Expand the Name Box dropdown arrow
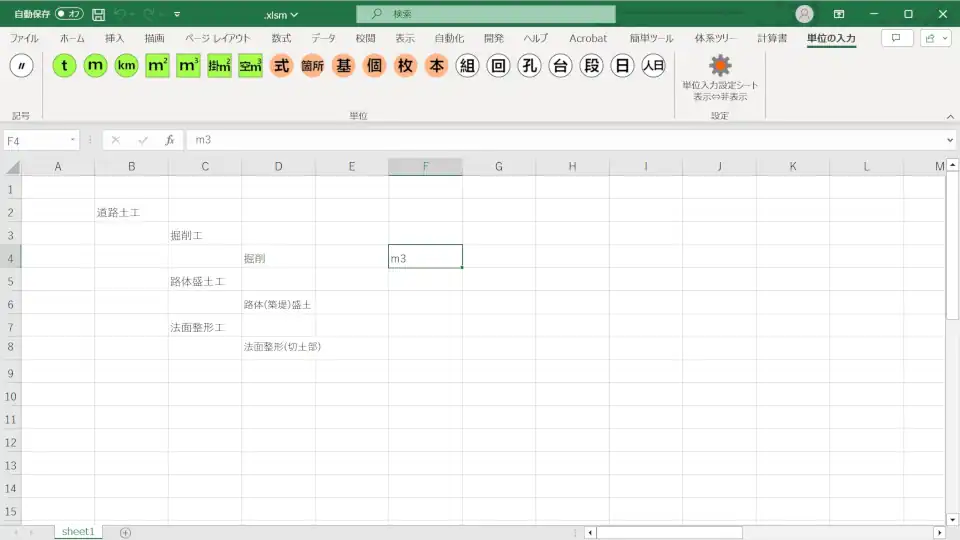960x540 pixels. (73, 141)
